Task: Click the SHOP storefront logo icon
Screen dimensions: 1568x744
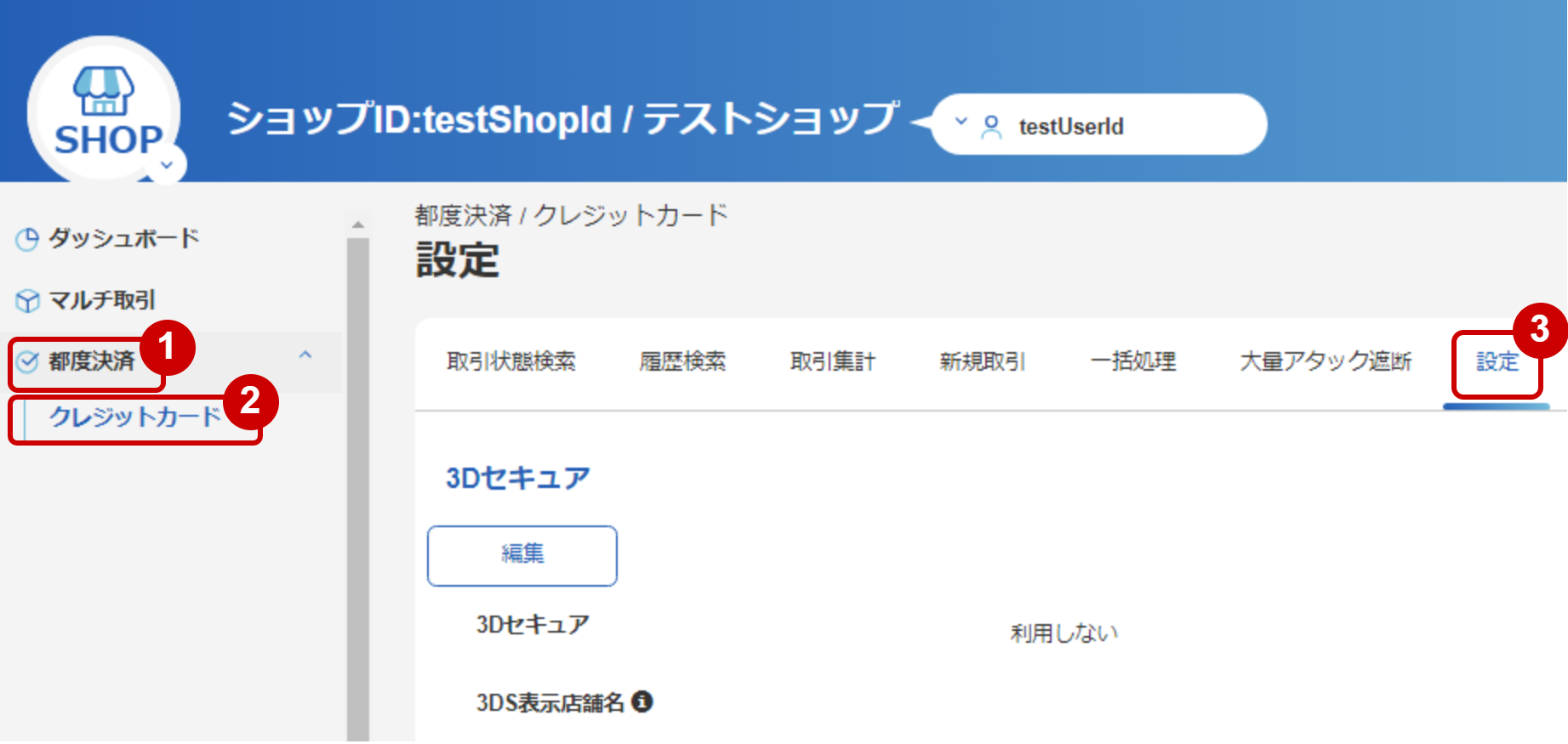Action: (x=103, y=92)
